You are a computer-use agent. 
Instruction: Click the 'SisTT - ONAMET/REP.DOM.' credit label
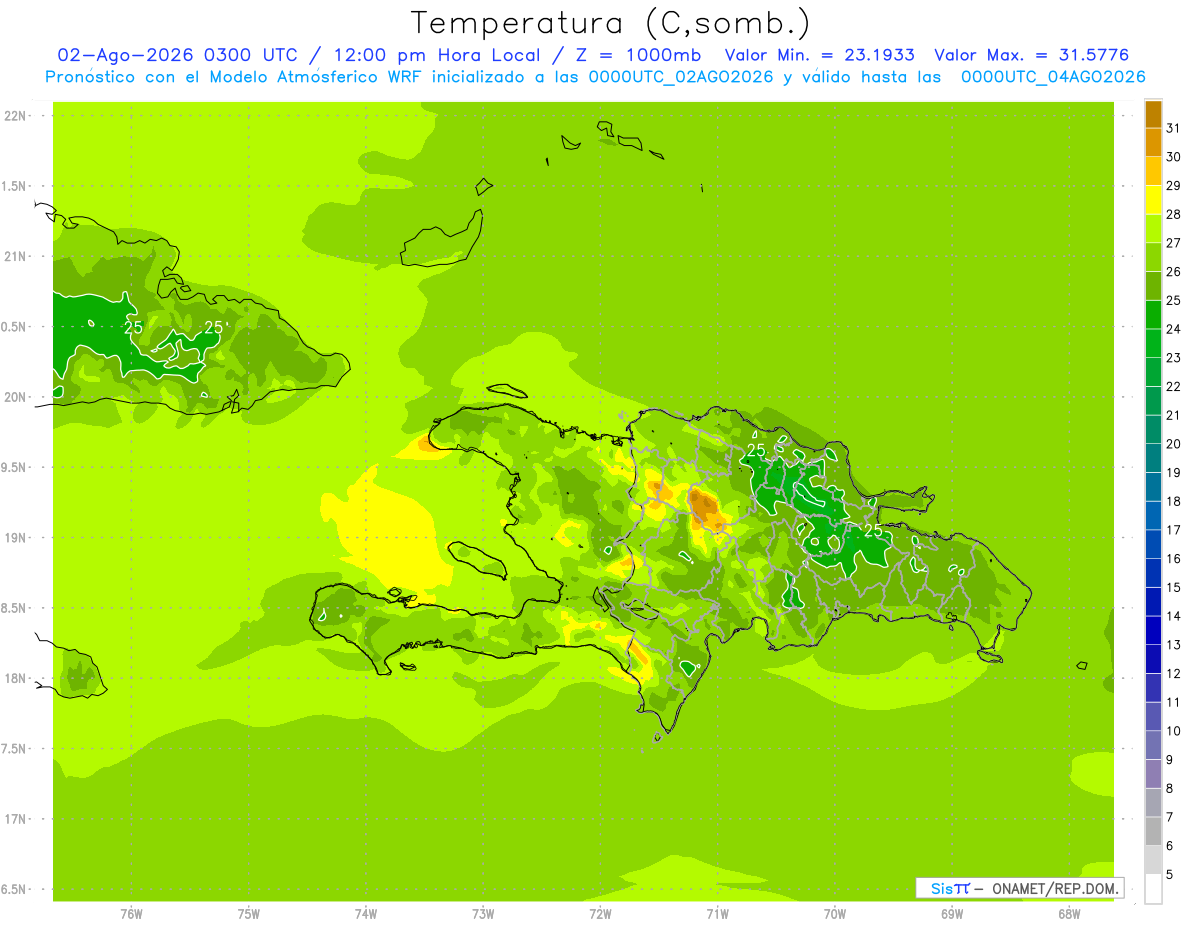pos(1020,888)
